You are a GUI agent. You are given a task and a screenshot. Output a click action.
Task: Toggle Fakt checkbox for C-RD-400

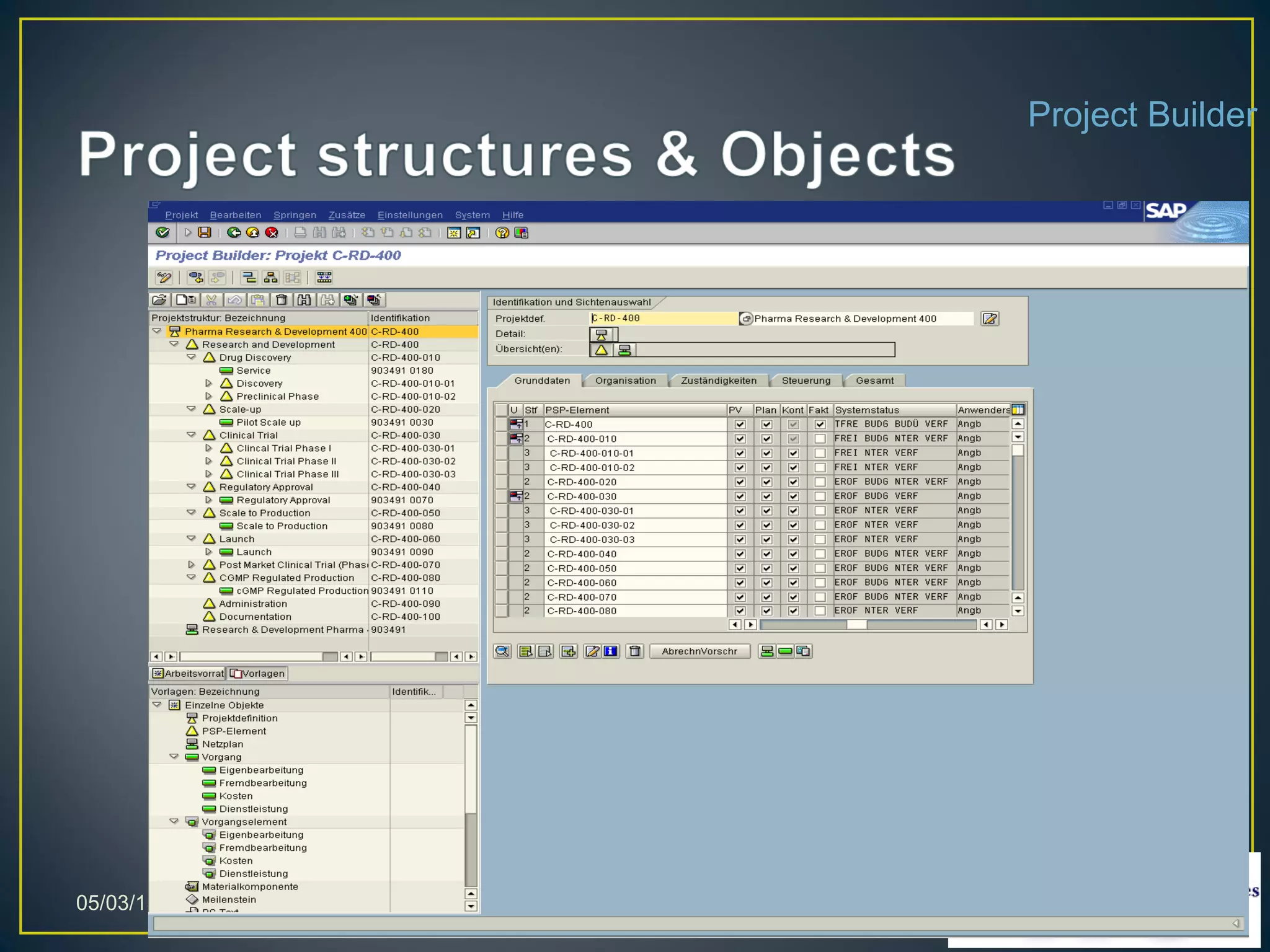[820, 425]
